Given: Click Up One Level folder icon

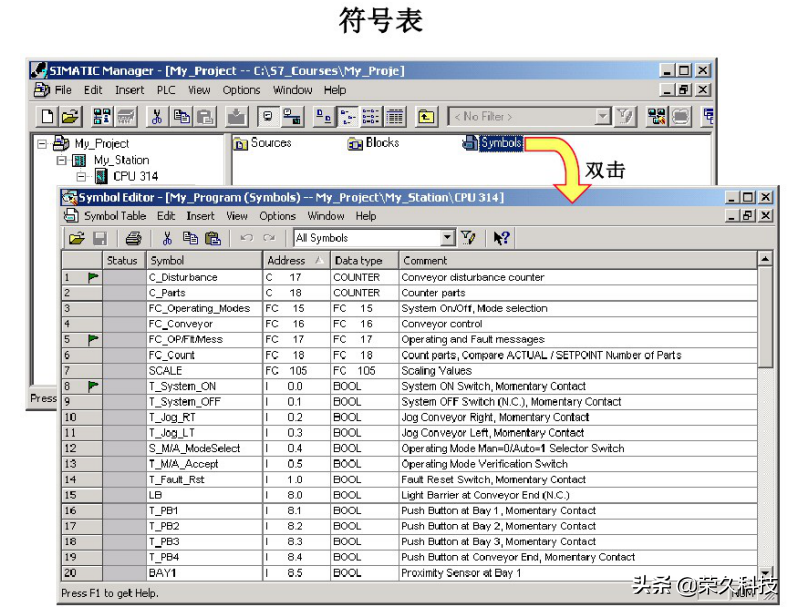Looking at the screenshot, I should click(425, 117).
